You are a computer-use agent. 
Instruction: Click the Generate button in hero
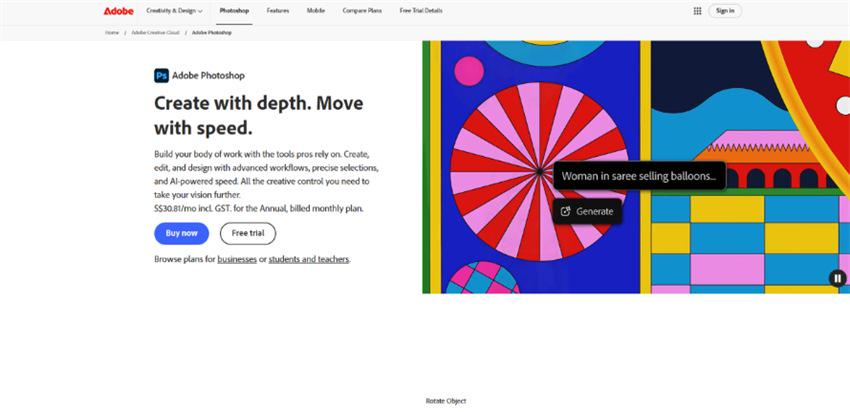pyautogui.click(x=587, y=211)
